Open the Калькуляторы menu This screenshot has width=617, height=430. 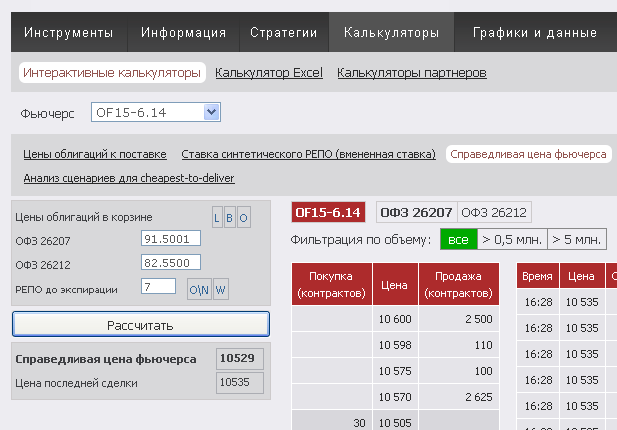pos(392,32)
